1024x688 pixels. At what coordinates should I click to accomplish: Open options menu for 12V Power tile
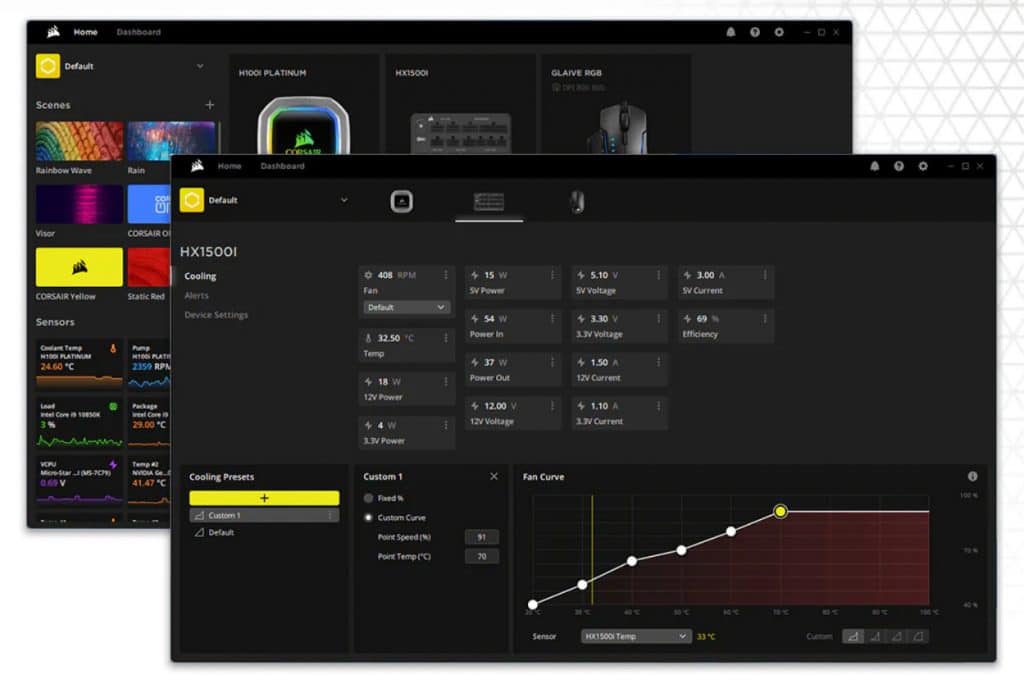(x=446, y=382)
